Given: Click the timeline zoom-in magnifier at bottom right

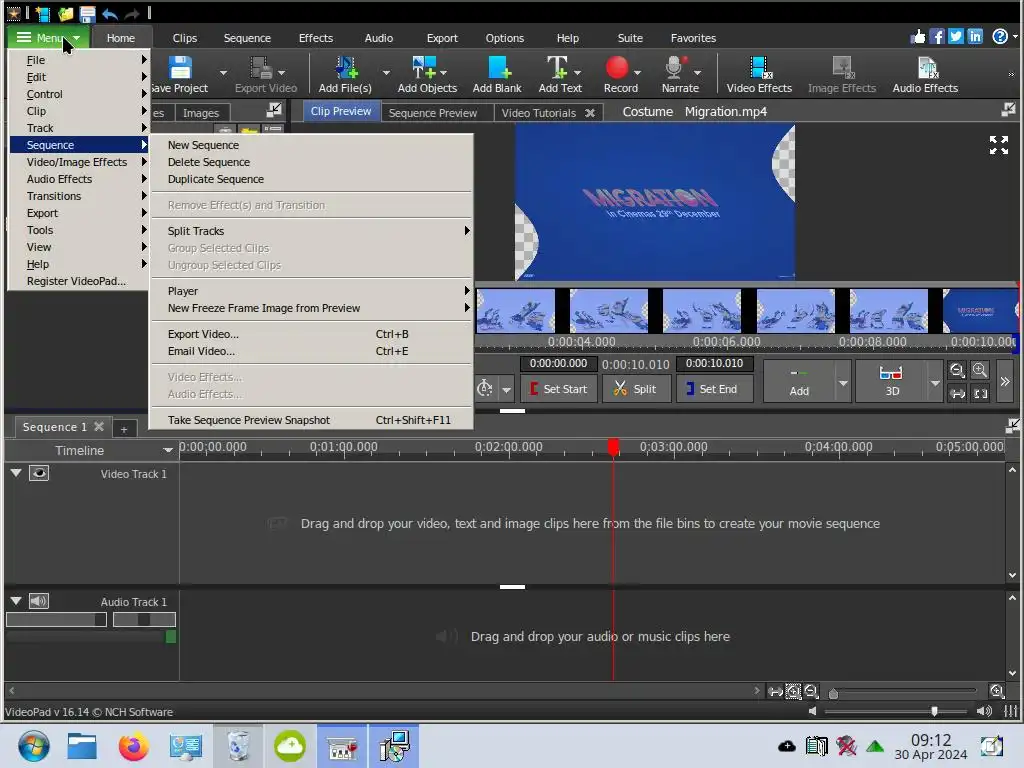Looking at the screenshot, I should coord(997,691).
